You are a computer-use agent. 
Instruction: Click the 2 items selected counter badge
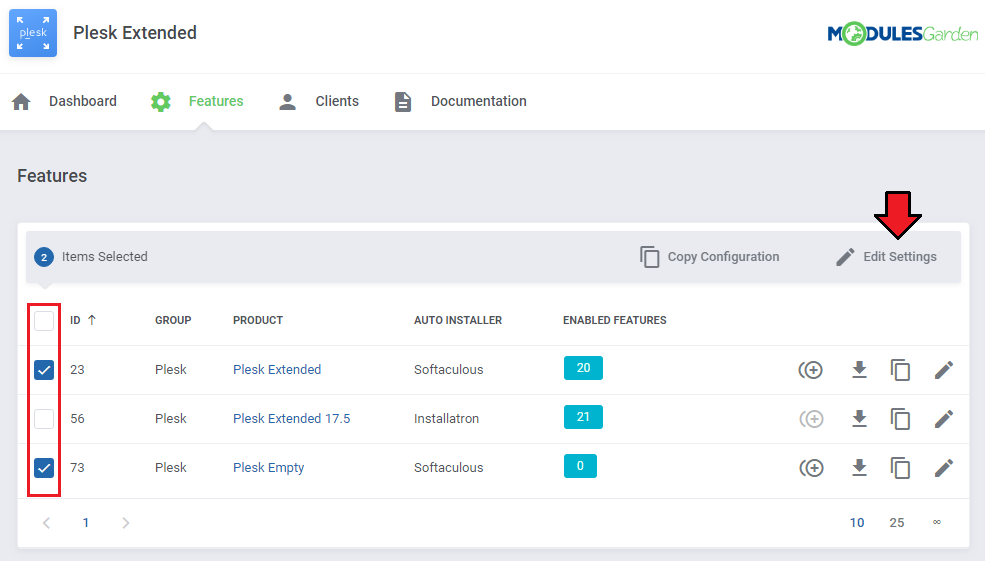coord(44,257)
